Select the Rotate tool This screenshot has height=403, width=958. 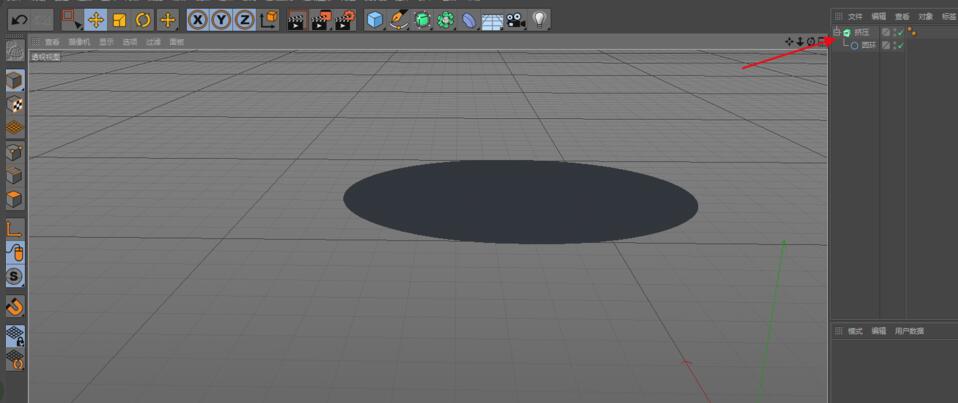pos(143,19)
